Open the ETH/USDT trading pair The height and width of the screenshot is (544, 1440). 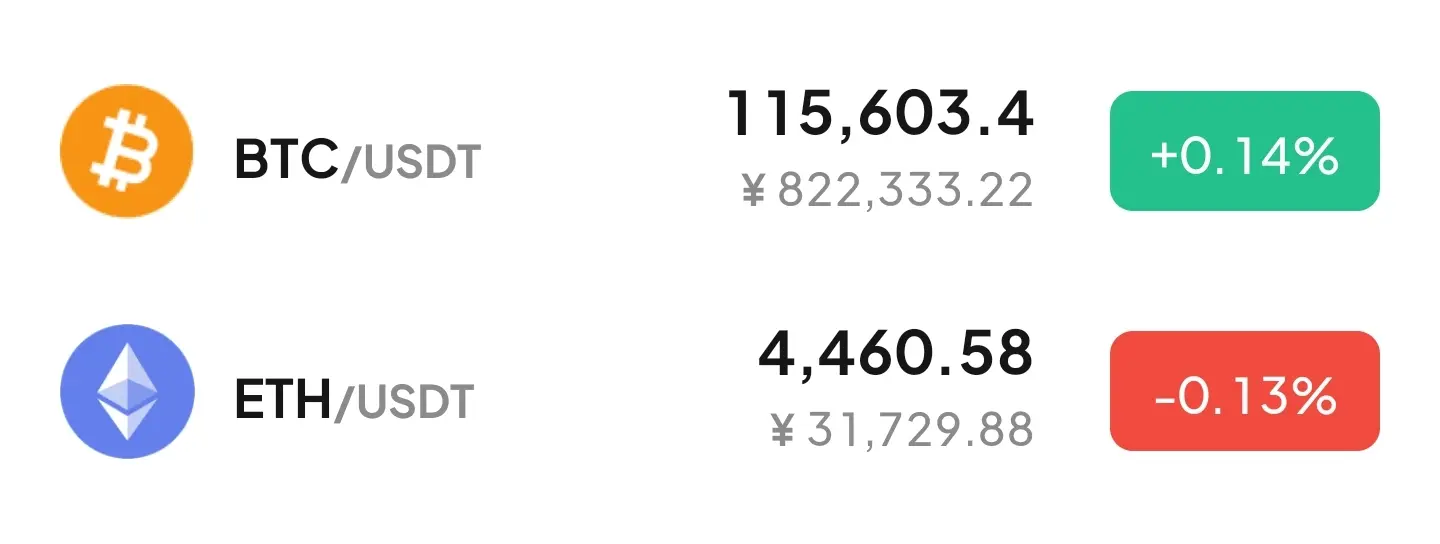click(354, 400)
